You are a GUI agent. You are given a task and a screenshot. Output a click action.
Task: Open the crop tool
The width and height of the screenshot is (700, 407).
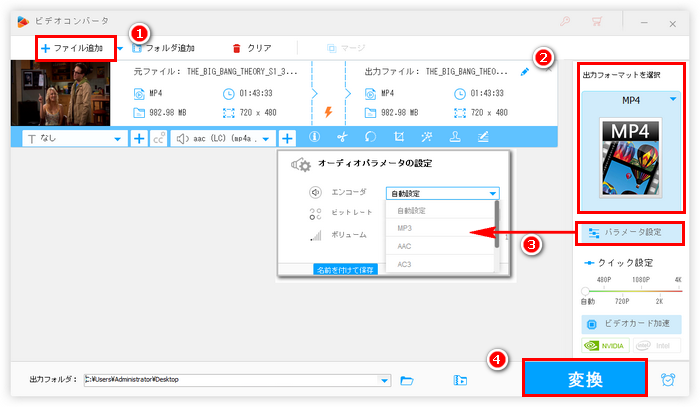(398, 138)
